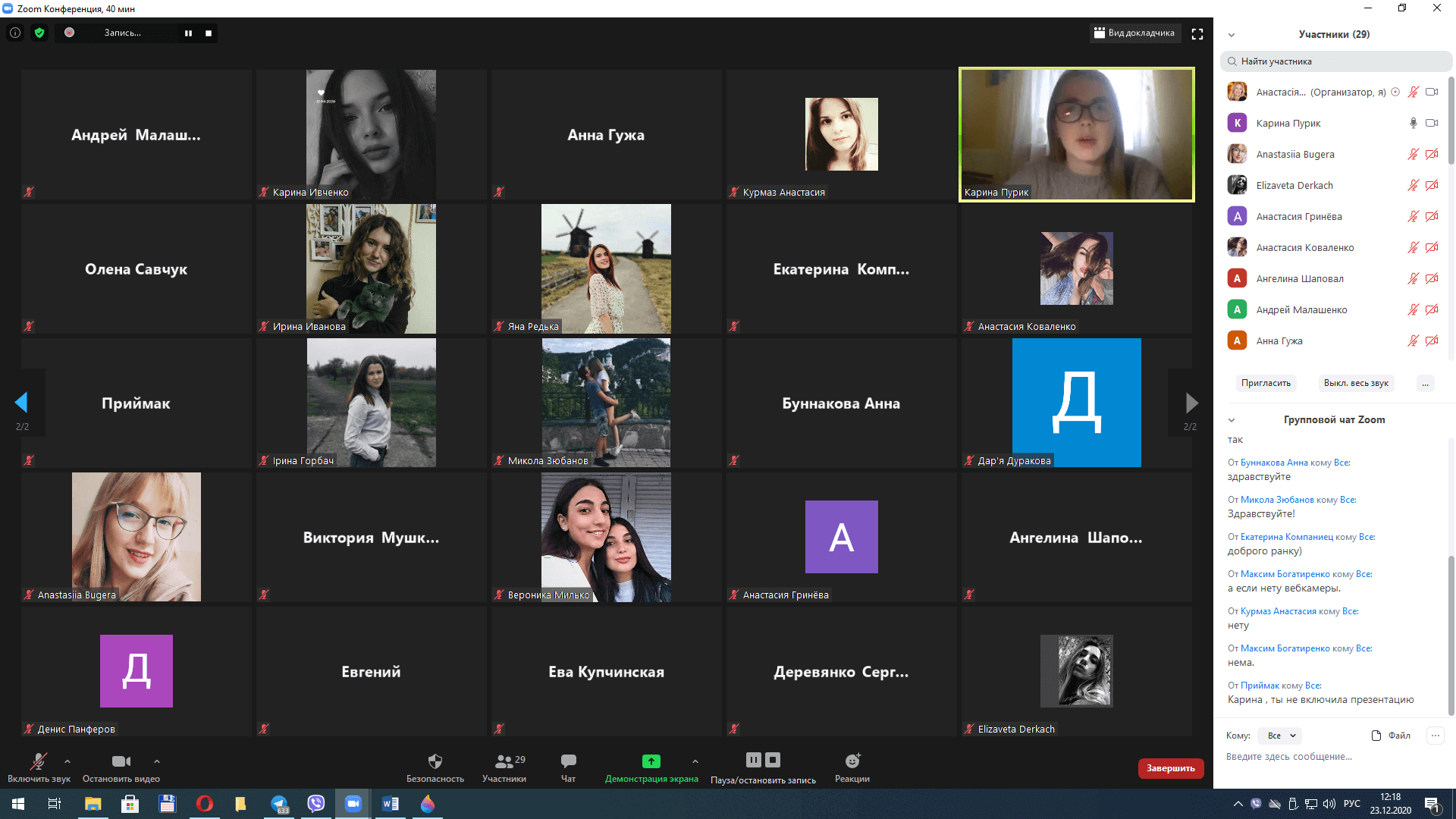Open participants panel more options (...) menu
Viewport: 1456px width, 819px height.
[x=1425, y=383]
